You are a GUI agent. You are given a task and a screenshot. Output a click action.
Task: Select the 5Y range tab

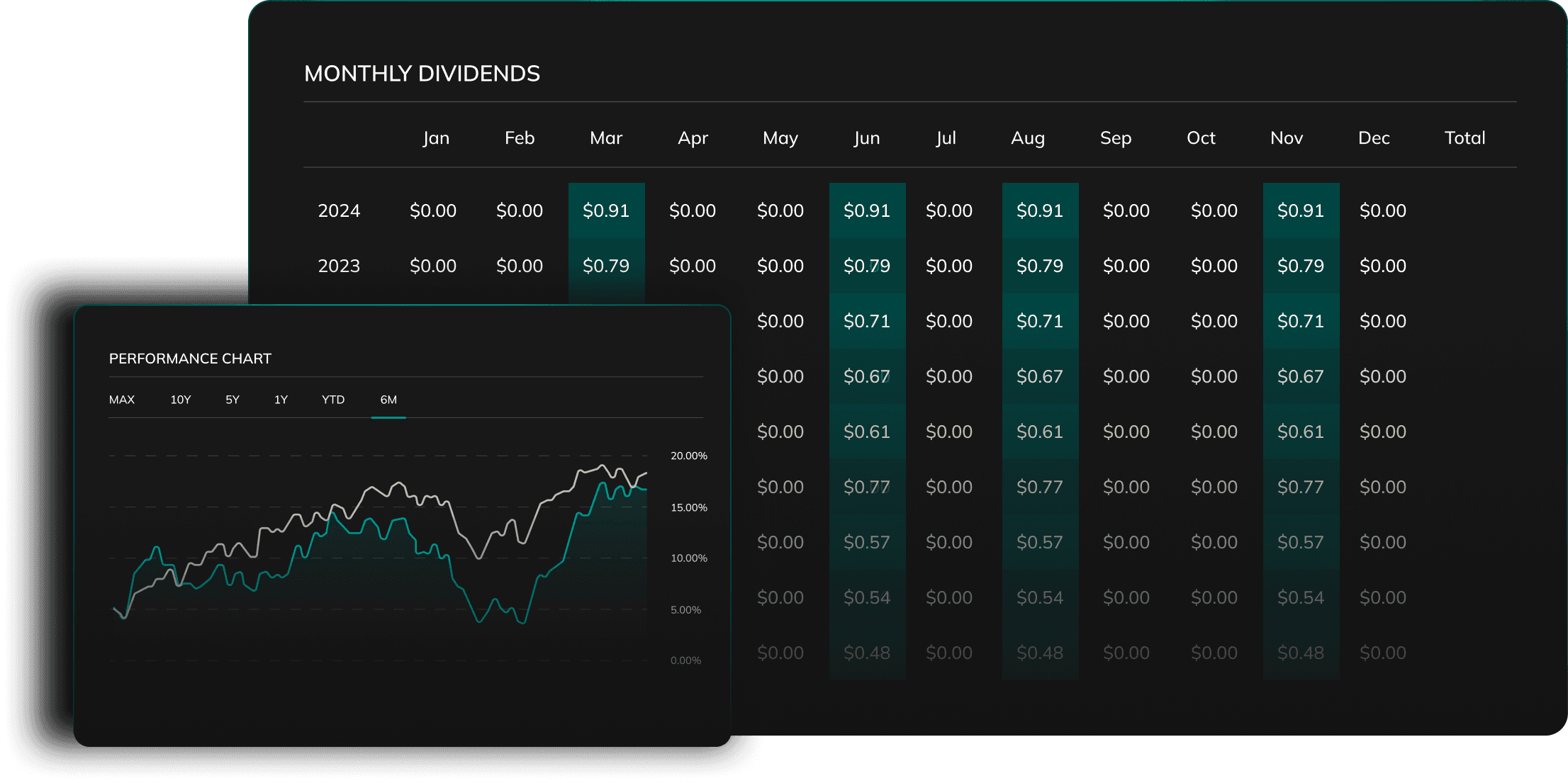233,400
